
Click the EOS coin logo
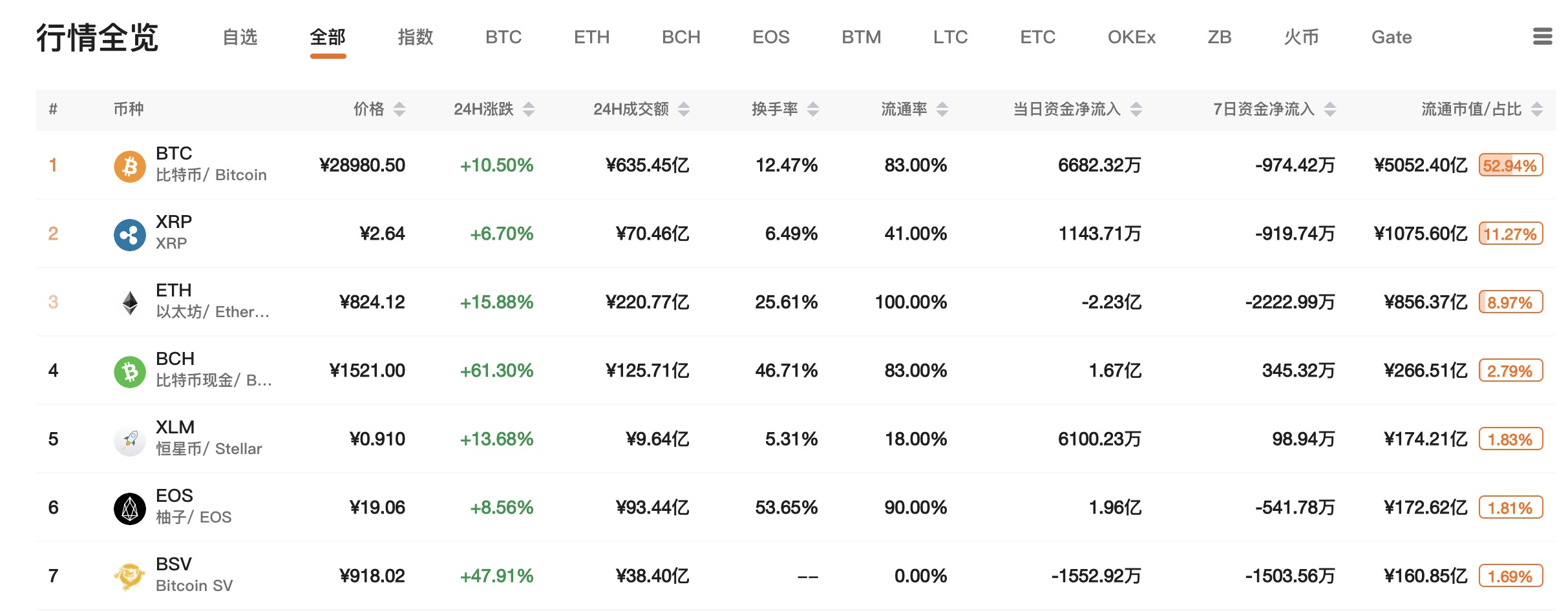(x=130, y=508)
